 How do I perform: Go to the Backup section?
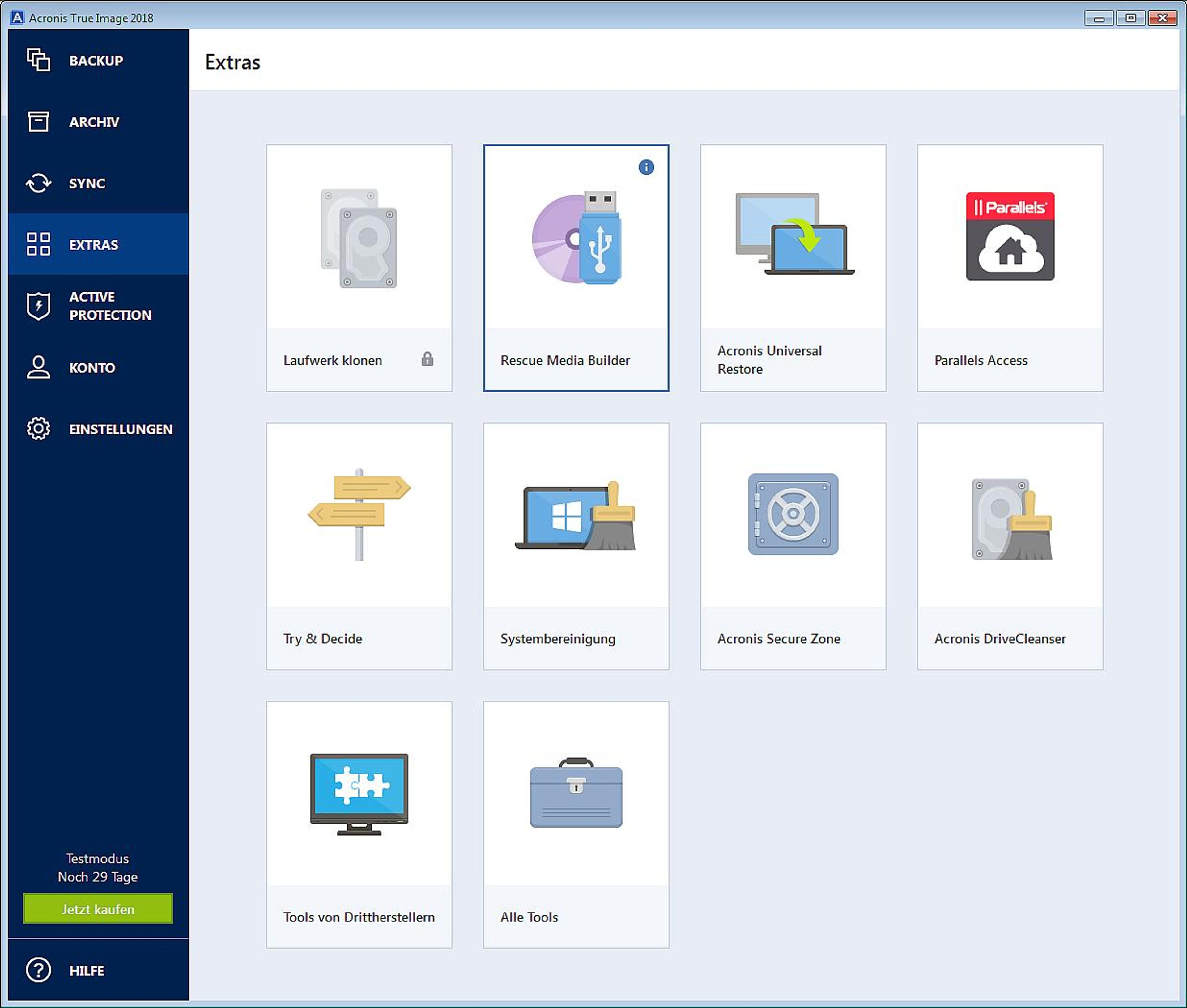98,60
